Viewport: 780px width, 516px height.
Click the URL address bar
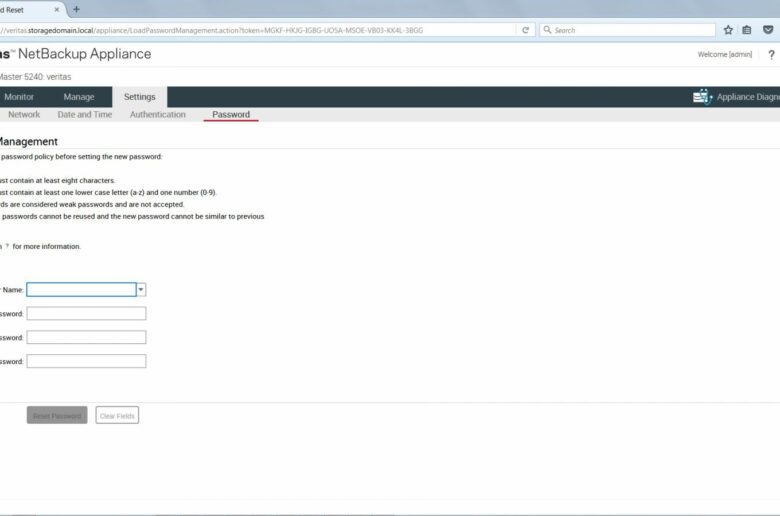tap(258, 30)
